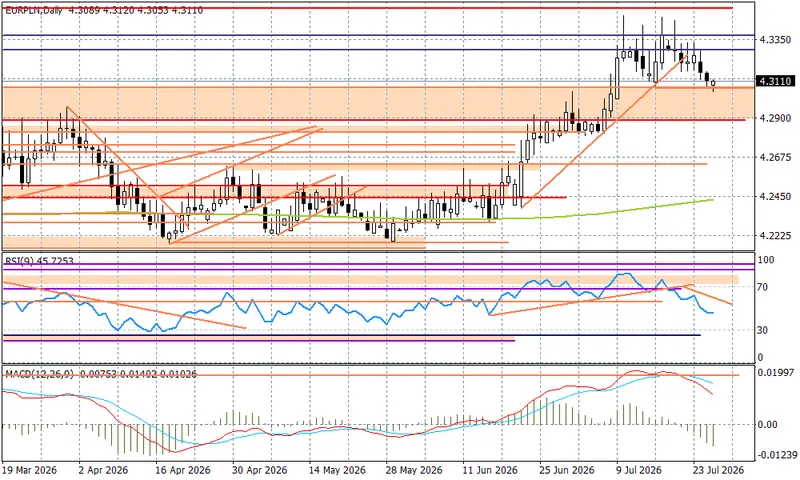
Task: Click the 4.3350 price axis label
Action: (775, 39)
